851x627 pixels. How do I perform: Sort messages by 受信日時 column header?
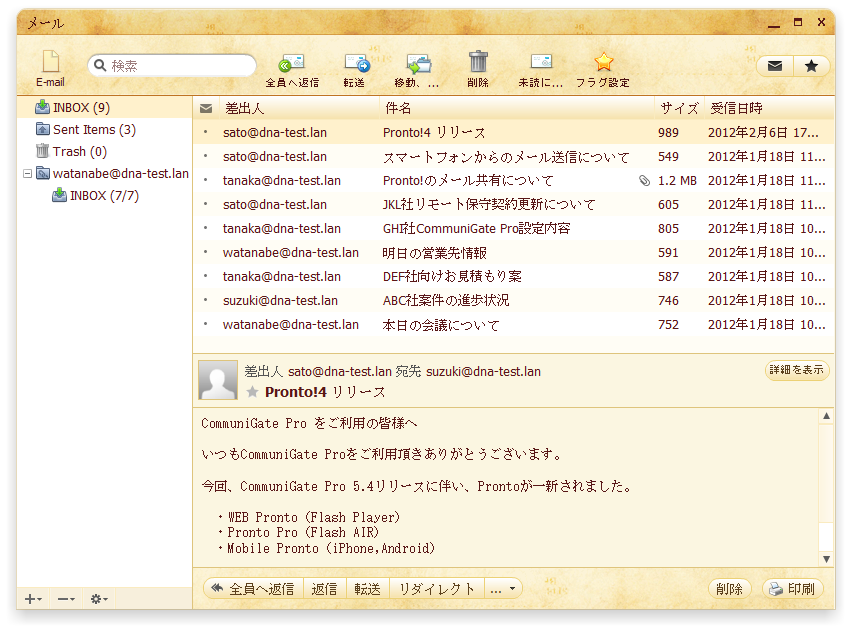(769, 109)
